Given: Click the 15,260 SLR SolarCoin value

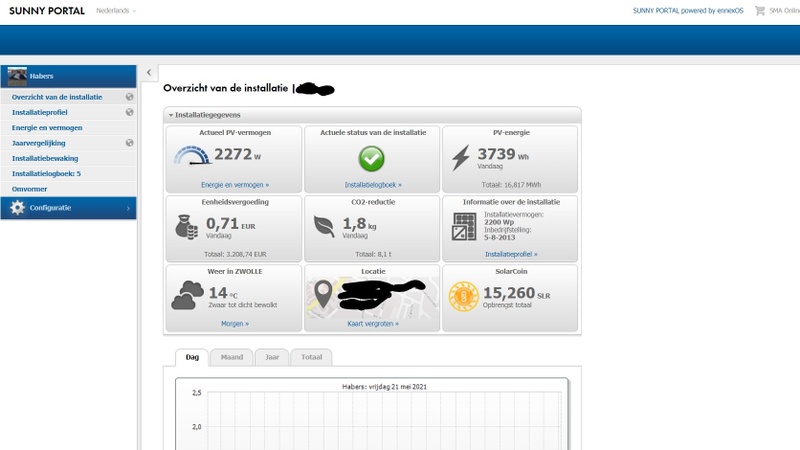Looking at the screenshot, I should (516, 293).
